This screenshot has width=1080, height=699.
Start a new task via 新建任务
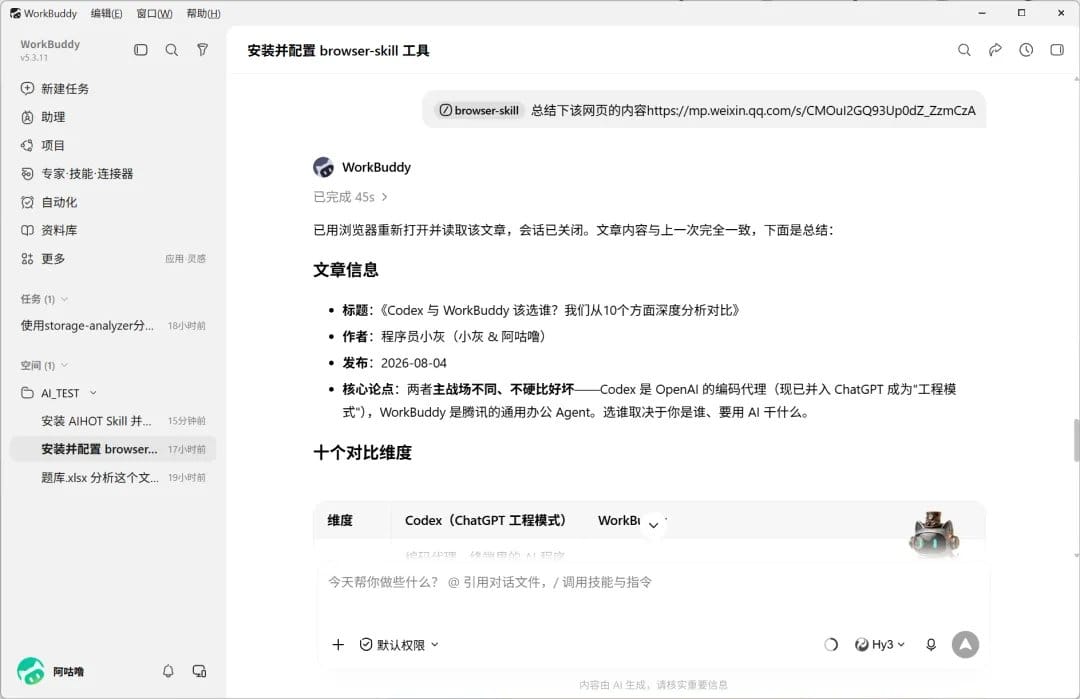55,88
